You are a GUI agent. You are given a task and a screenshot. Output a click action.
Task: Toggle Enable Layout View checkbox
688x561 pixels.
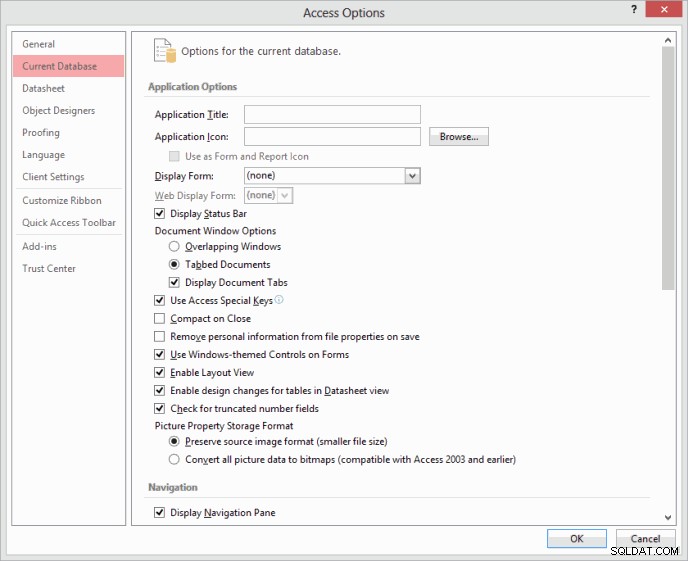click(x=160, y=372)
